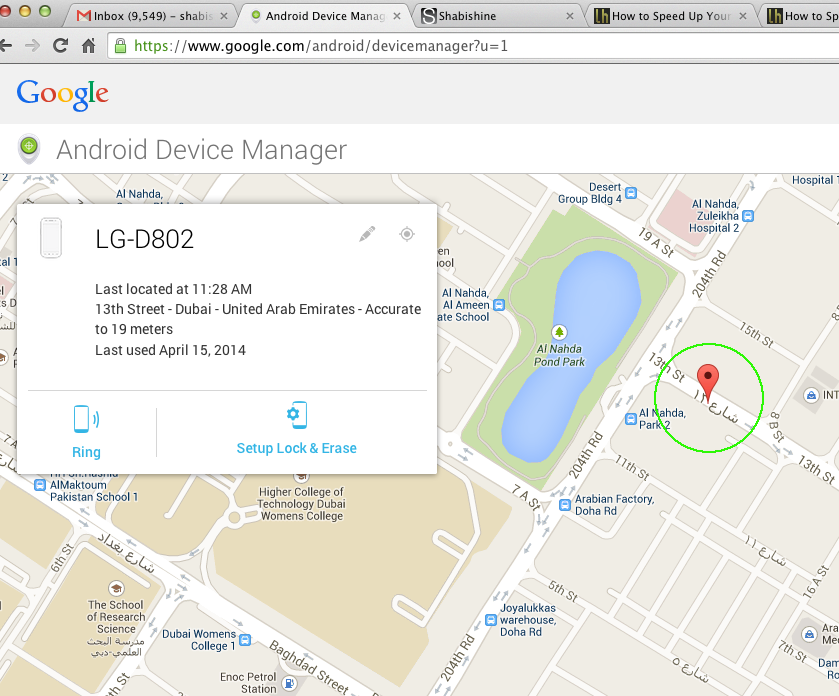Click the browser forward arrow

(33, 46)
